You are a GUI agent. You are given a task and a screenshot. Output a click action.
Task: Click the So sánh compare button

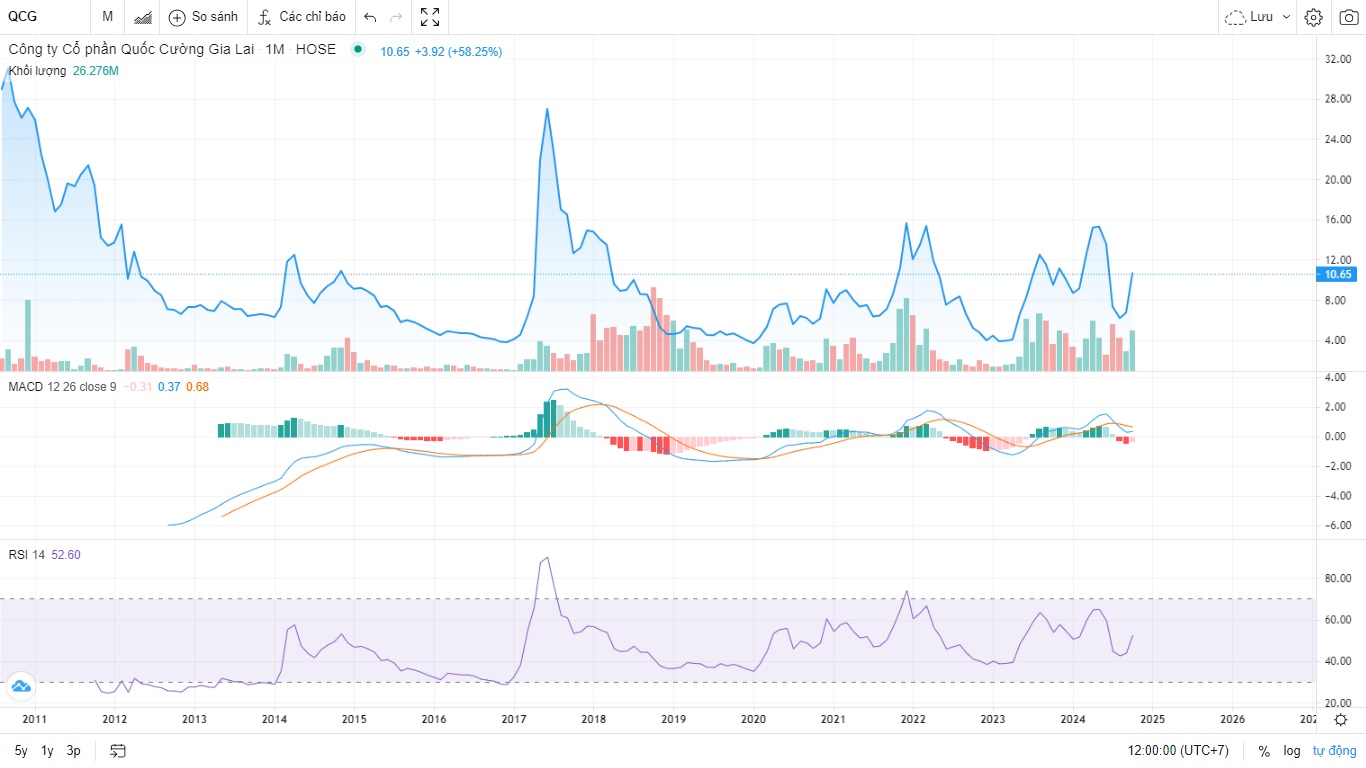204,17
